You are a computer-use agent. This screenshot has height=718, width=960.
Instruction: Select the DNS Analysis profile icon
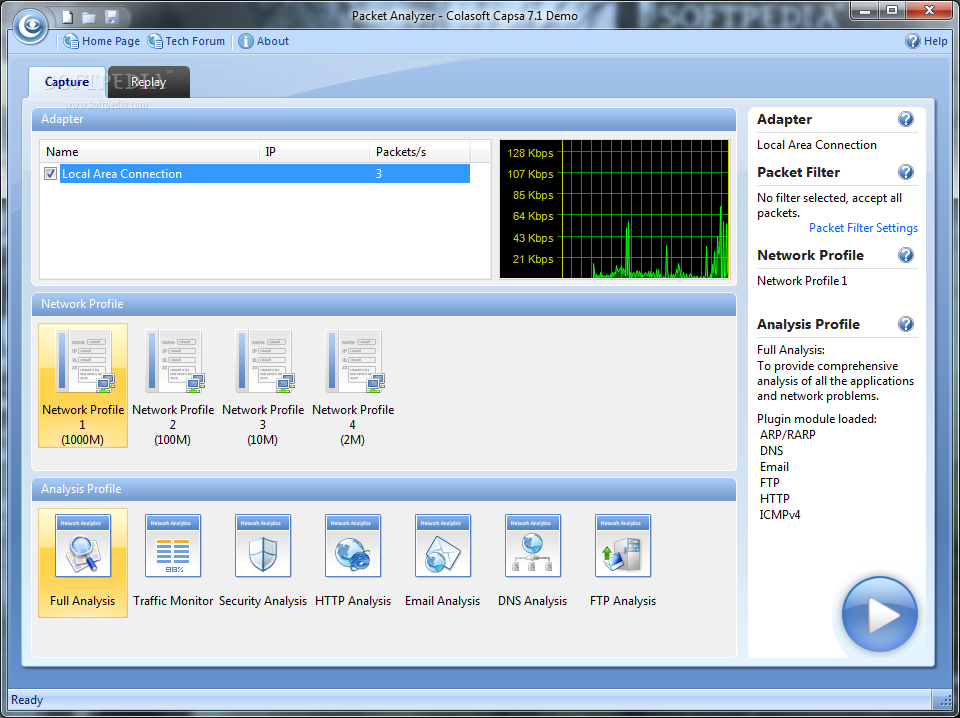click(x=532, y=545)
